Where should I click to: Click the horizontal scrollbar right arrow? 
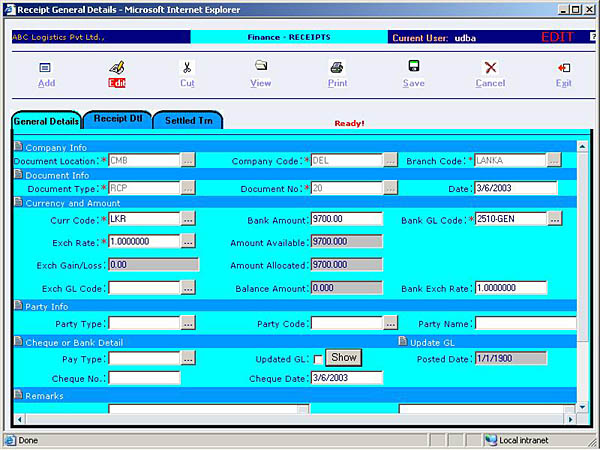(x=571, y=419)
